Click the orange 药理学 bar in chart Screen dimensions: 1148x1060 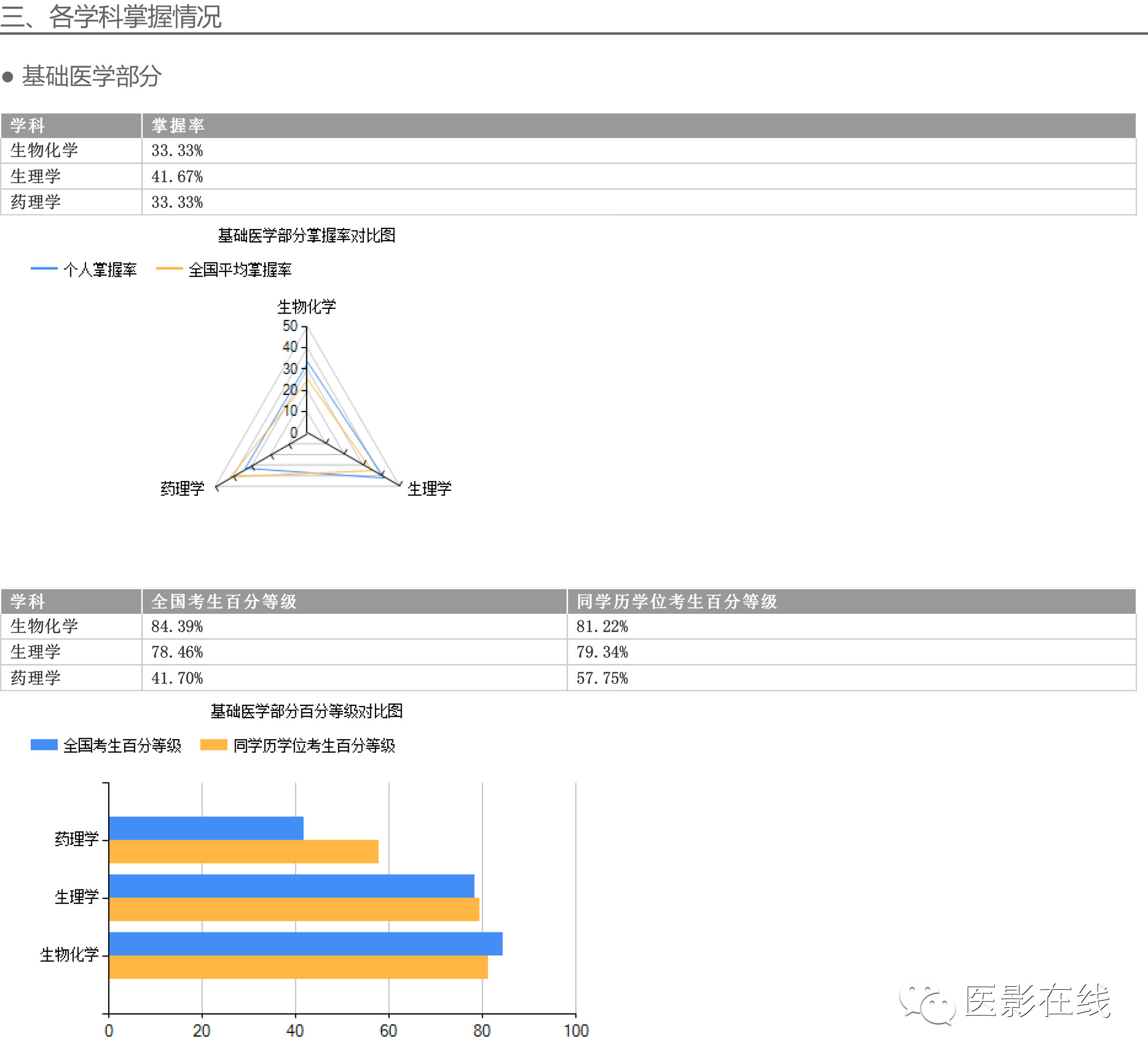[x=243, y=851]
